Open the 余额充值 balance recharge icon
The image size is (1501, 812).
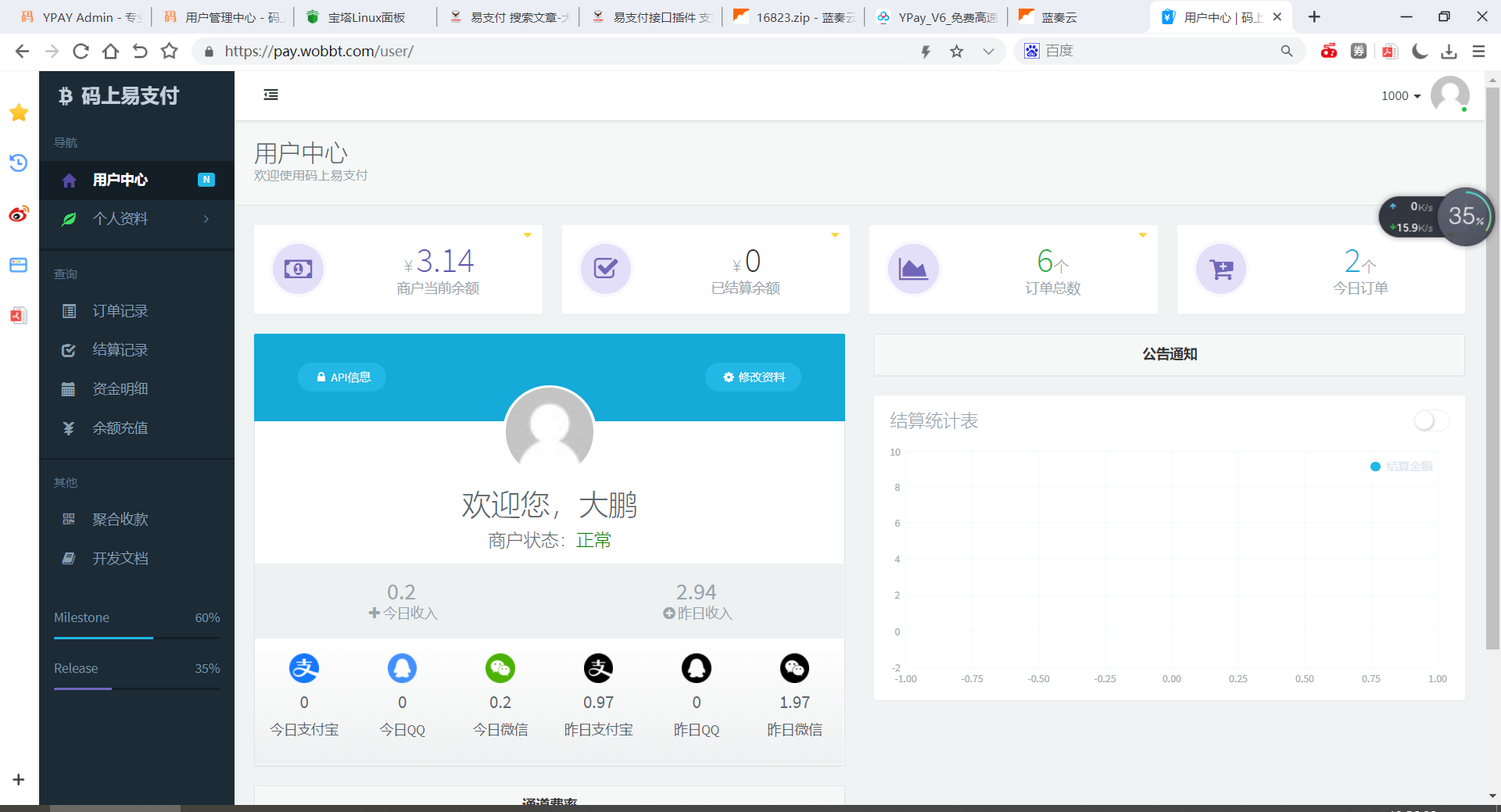(69, 427)
